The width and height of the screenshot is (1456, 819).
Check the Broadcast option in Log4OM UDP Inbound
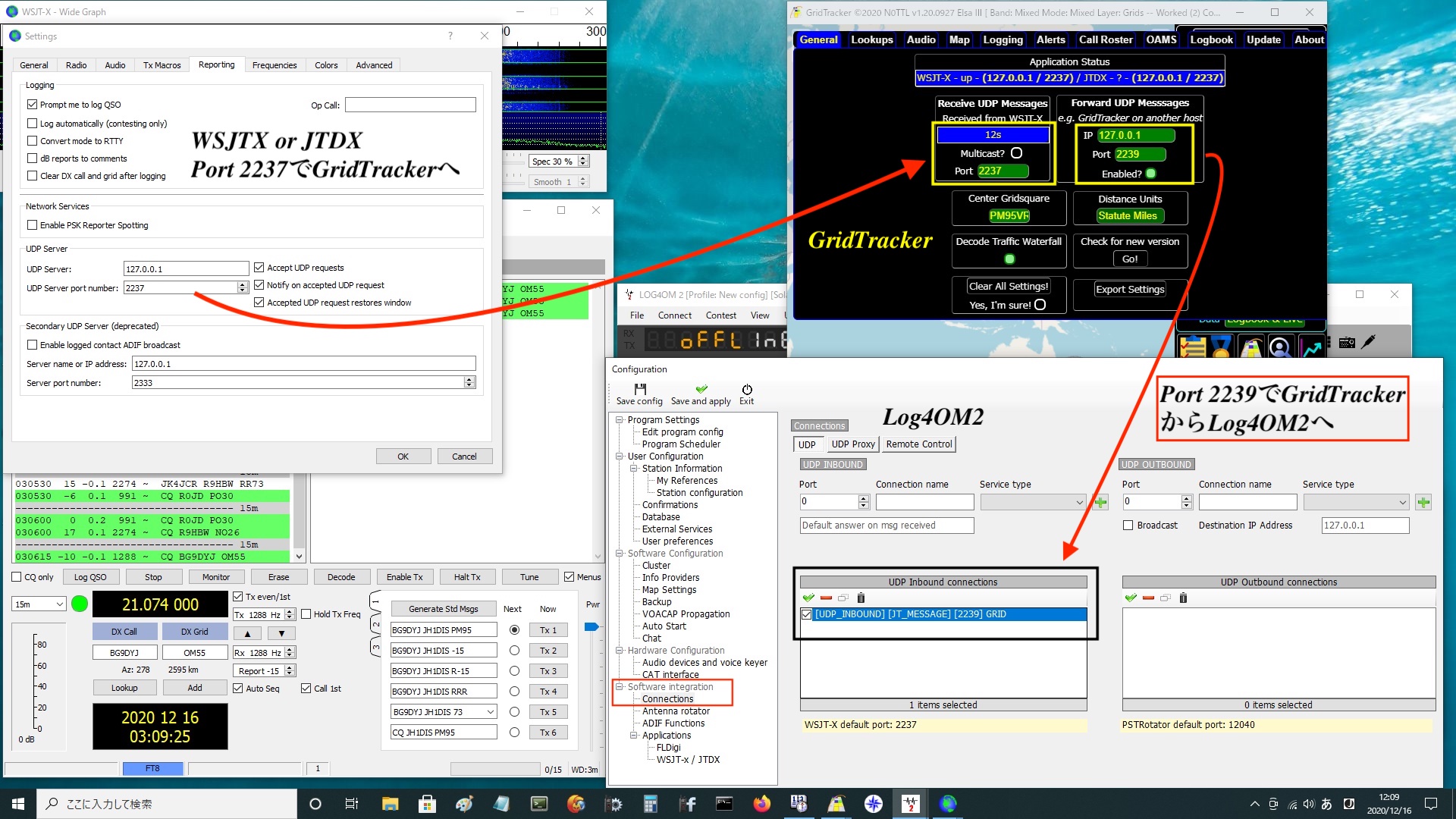pyautogui.click(x=1128, y=525)
